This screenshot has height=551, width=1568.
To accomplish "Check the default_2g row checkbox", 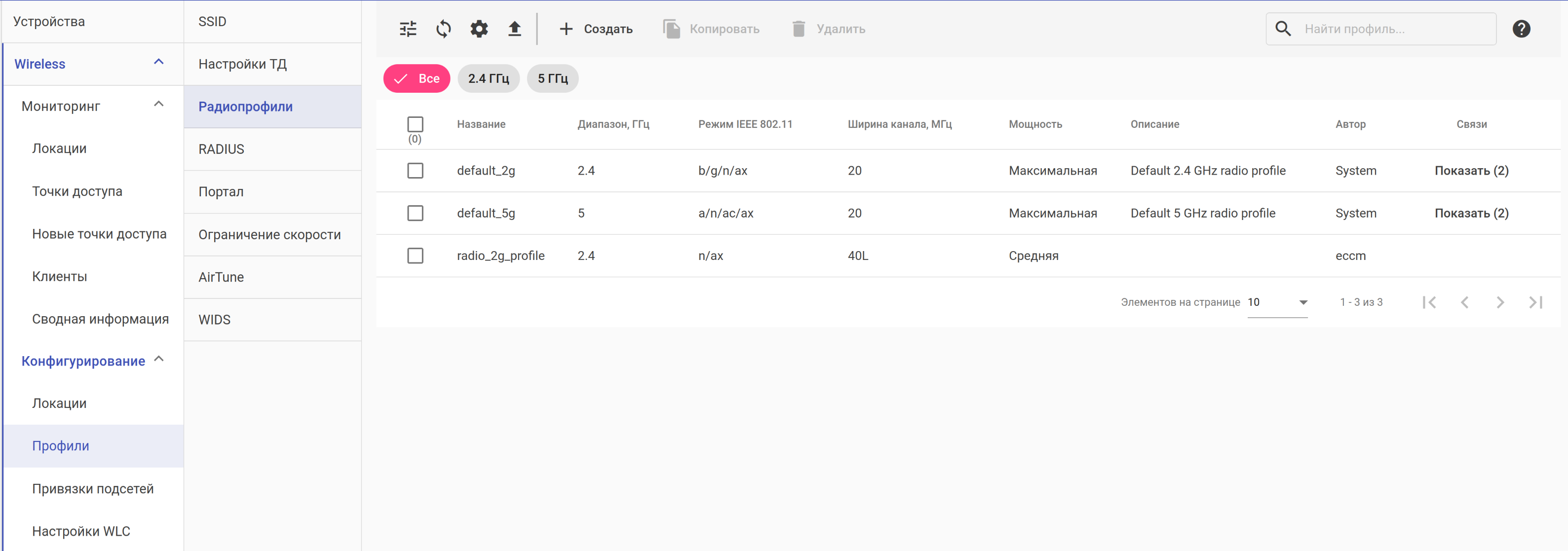I will (x=415, y=170).
